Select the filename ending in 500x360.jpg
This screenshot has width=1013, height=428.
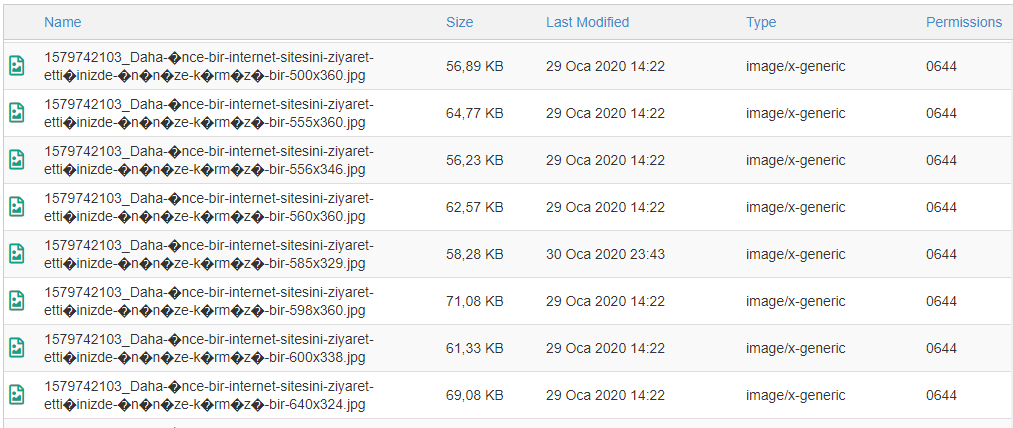point(209,67)
